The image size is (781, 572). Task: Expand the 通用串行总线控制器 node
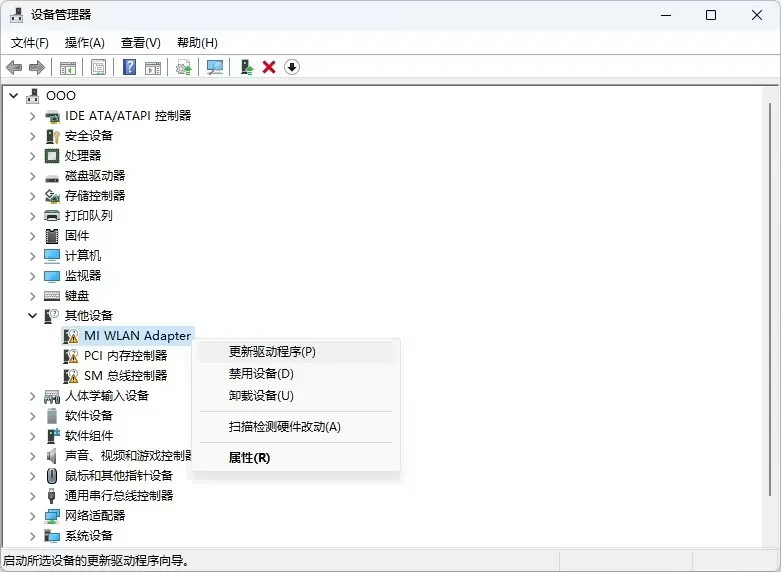pyautogui.click(x=32, y=496)
